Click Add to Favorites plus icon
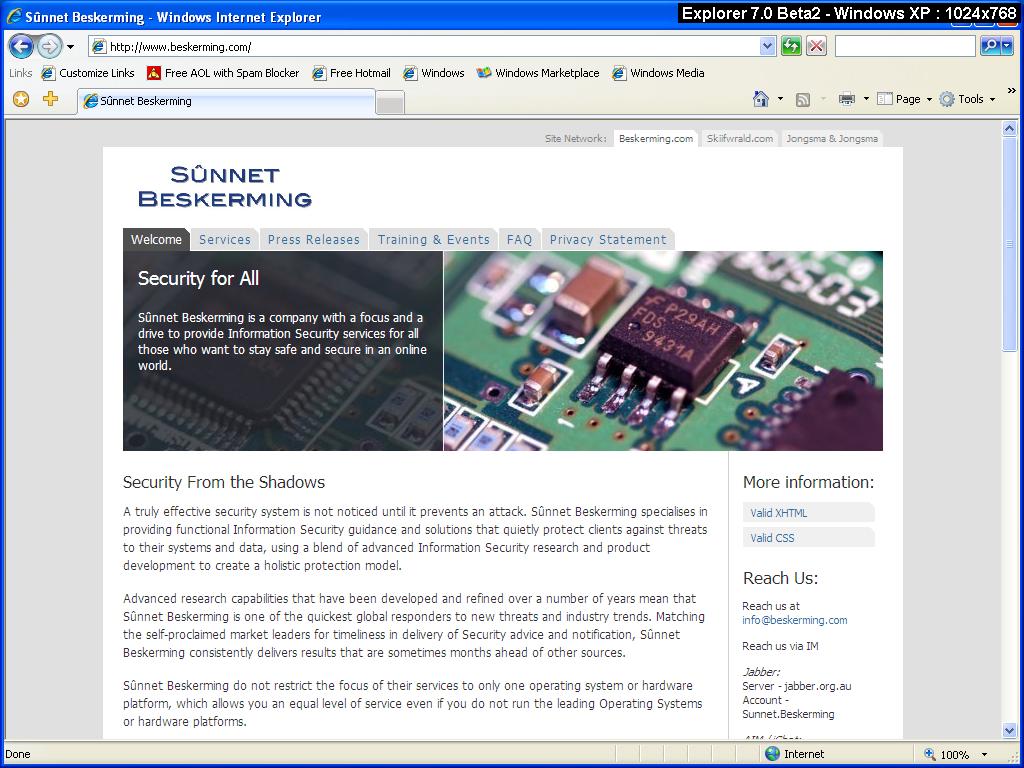 [50, 99]
